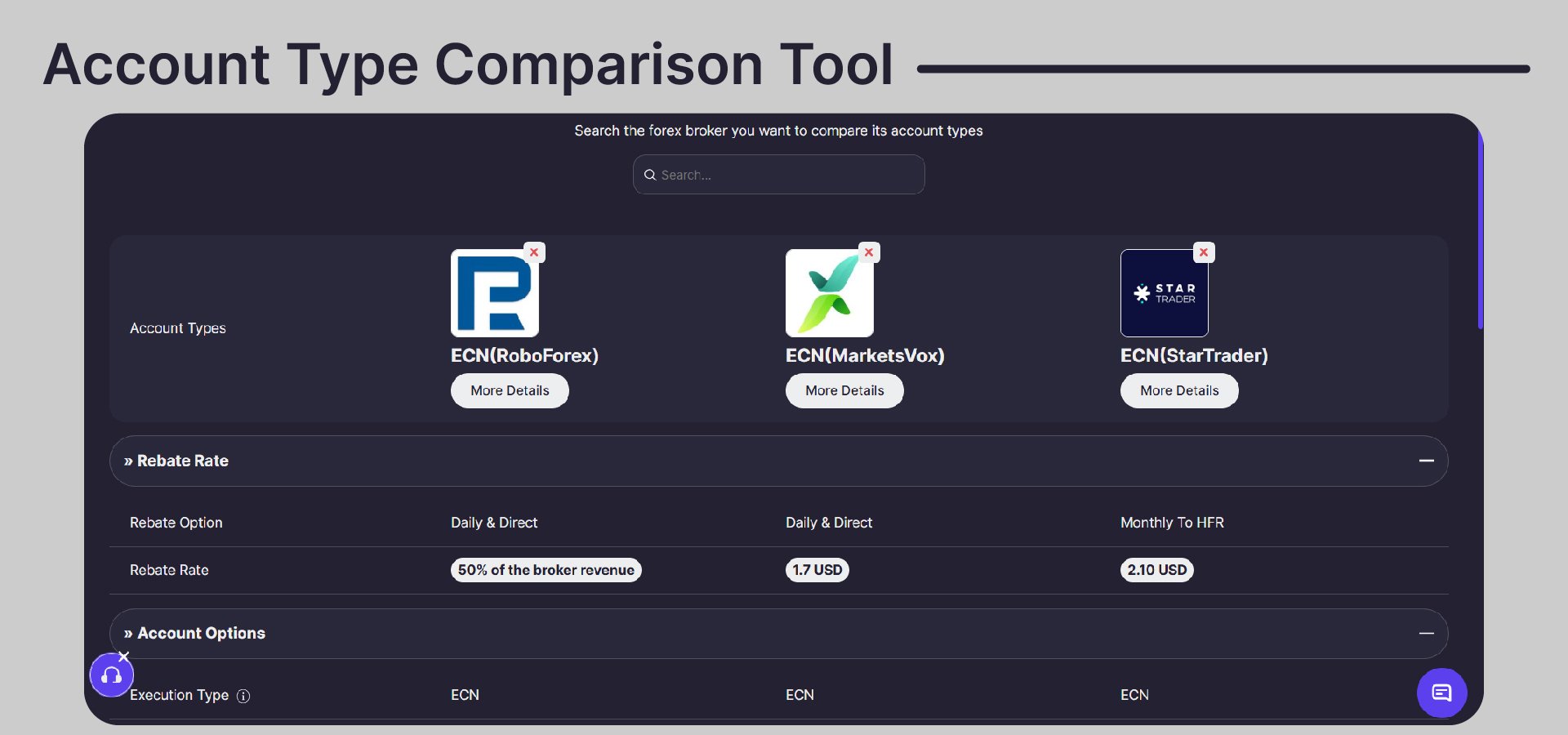Open More Details for ECN(RoboForex)
Viewport: 1568px width, 735px height.
click(510, 390)
